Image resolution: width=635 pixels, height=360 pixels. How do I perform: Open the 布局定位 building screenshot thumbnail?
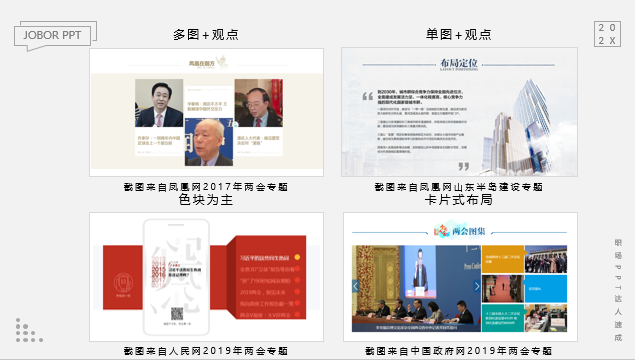459,112
